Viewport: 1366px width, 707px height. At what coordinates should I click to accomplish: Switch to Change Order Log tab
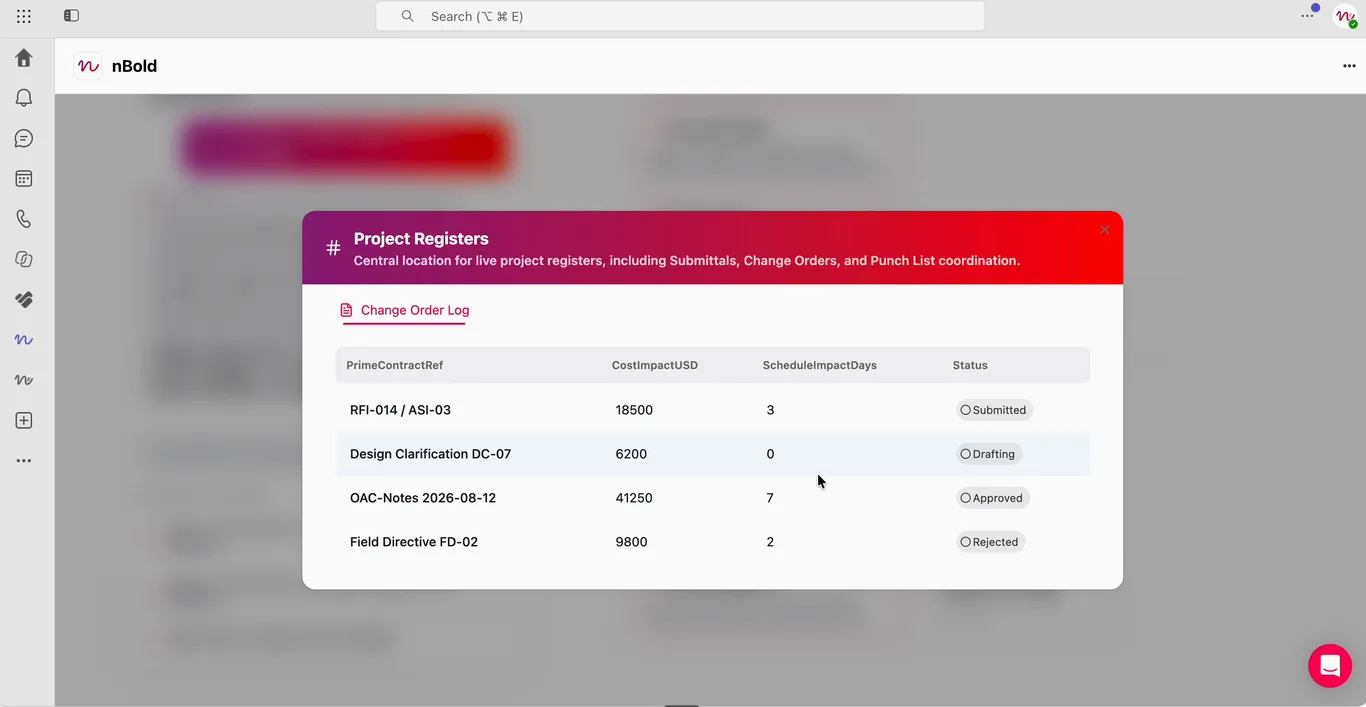coord(406,310)
